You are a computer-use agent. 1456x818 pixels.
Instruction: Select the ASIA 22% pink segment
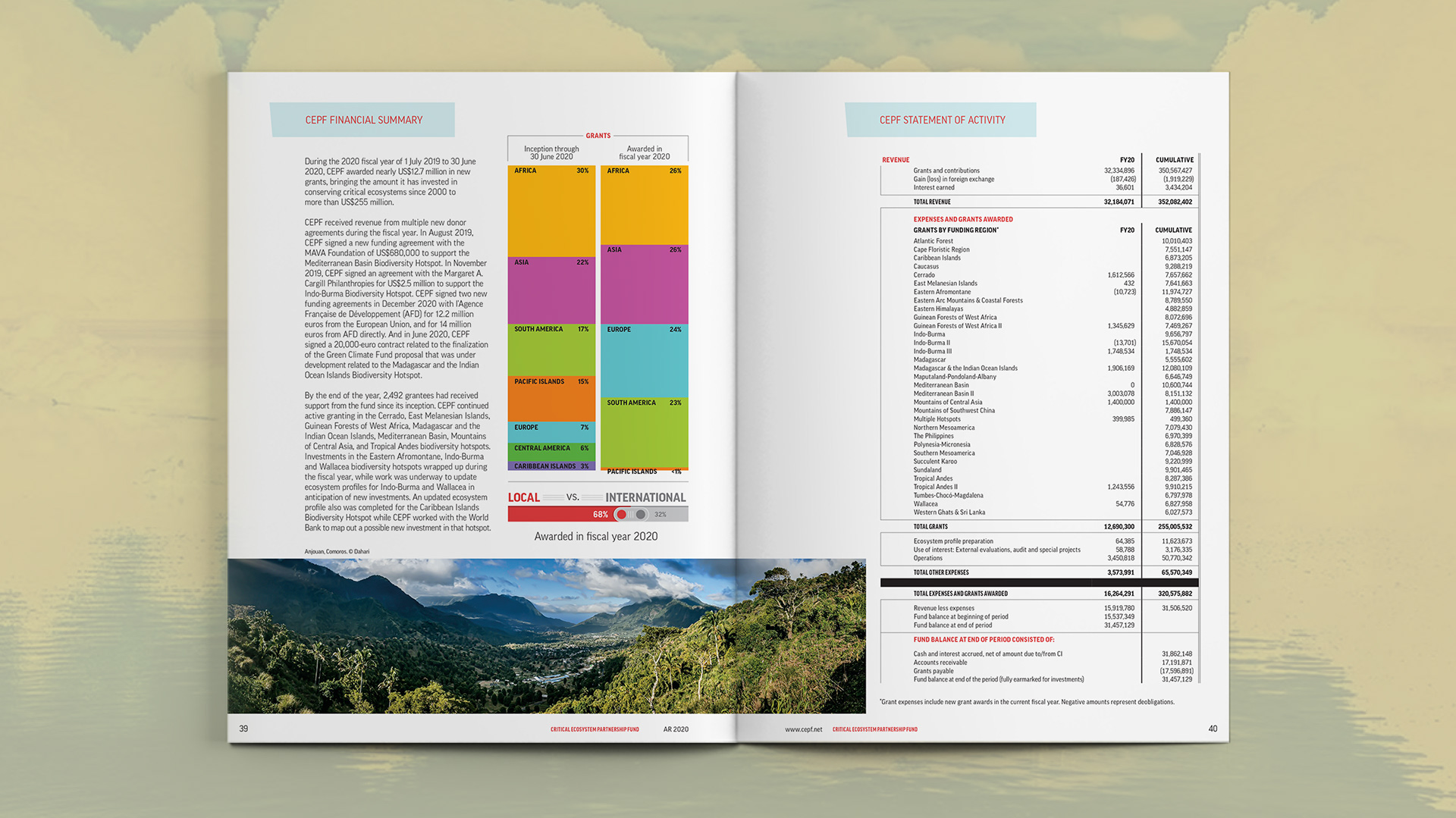pos(551,292)
